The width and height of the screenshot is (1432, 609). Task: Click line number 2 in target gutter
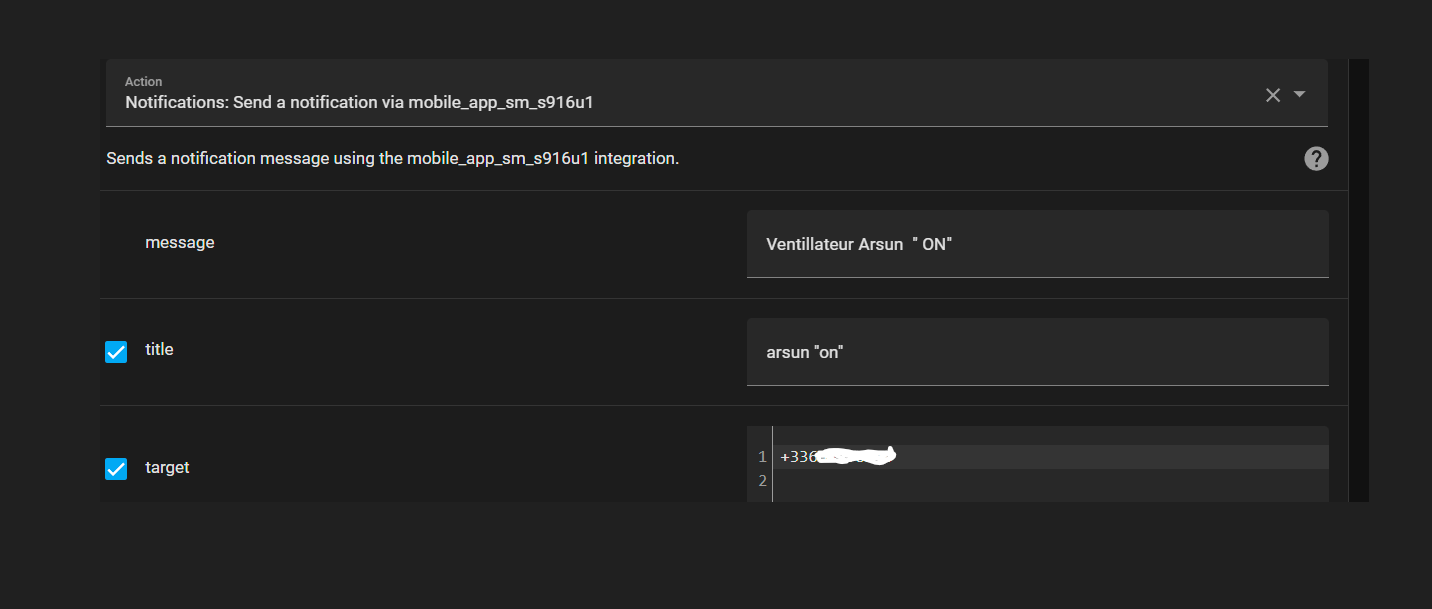(762, 481)
